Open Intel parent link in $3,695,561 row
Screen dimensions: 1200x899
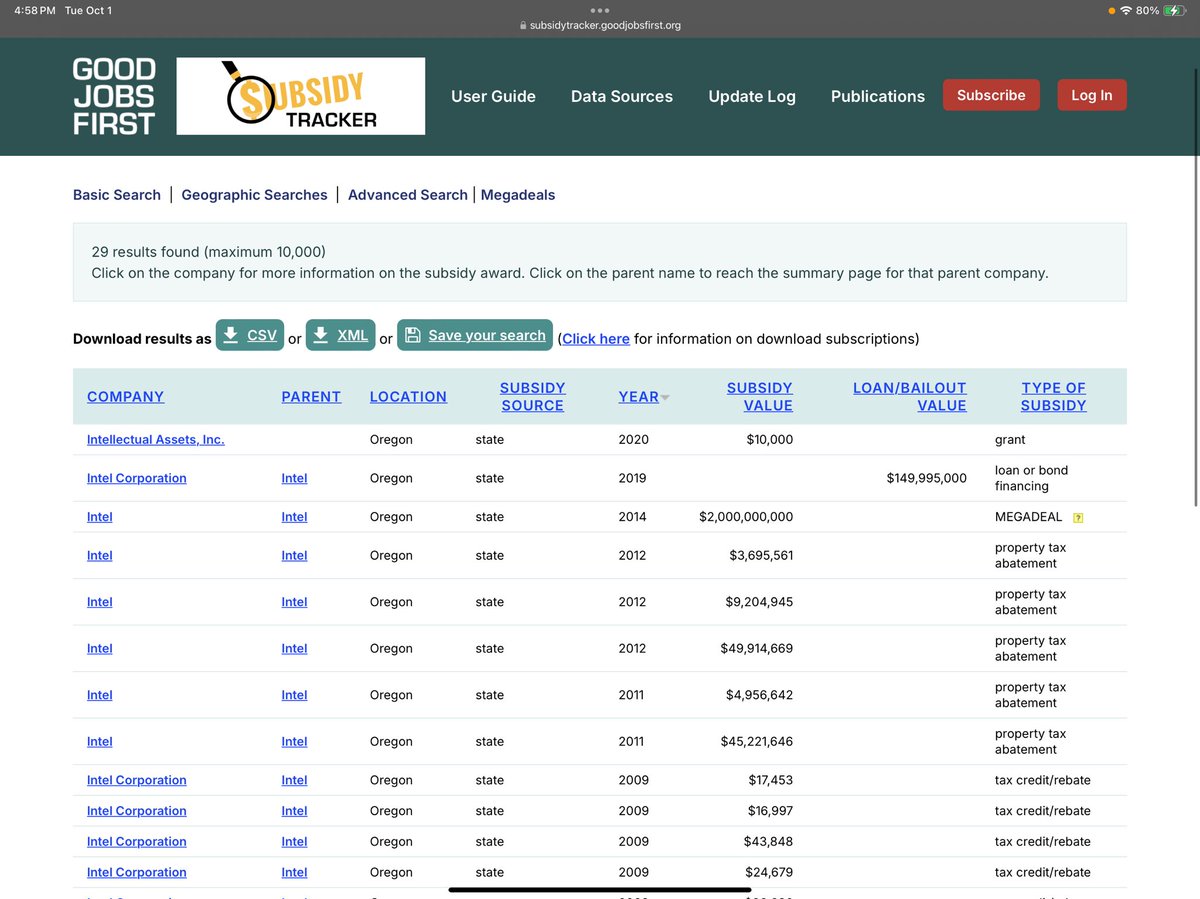tap(294, 555)
